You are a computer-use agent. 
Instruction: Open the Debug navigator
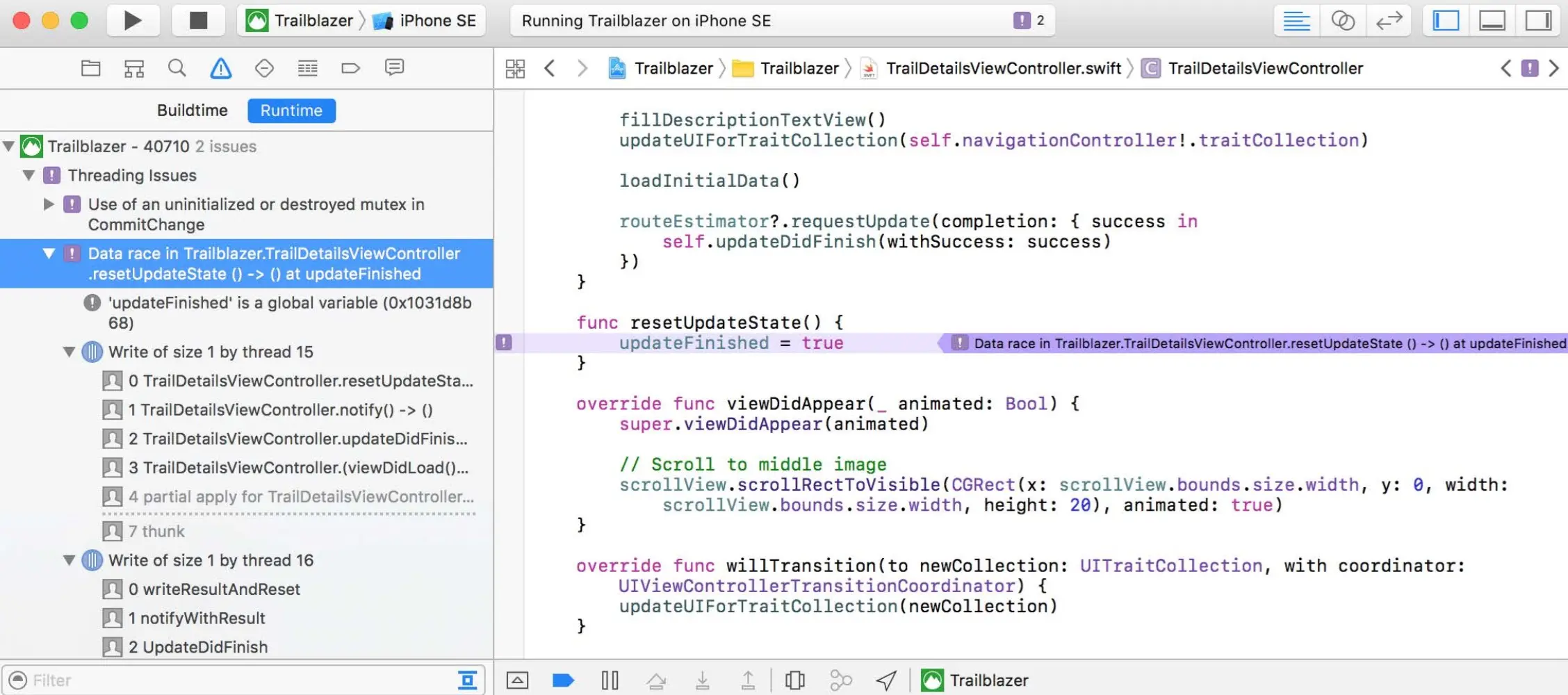tap(307, 68)
